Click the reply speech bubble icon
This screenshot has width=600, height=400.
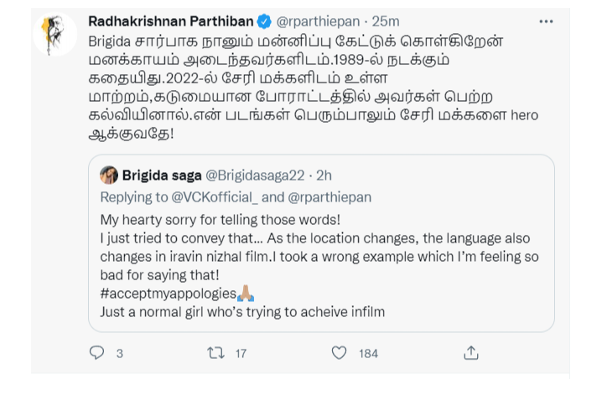tap(97, 353)
